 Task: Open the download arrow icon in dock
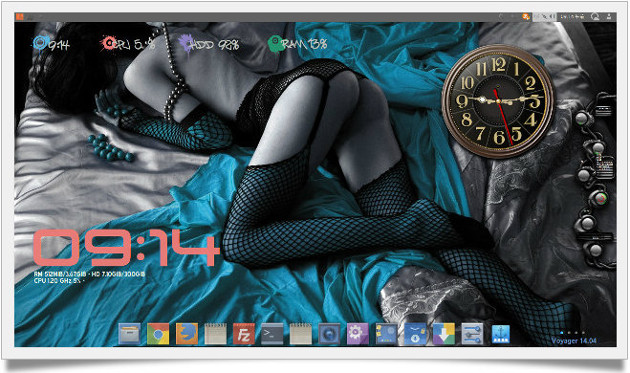click(444, 334)
